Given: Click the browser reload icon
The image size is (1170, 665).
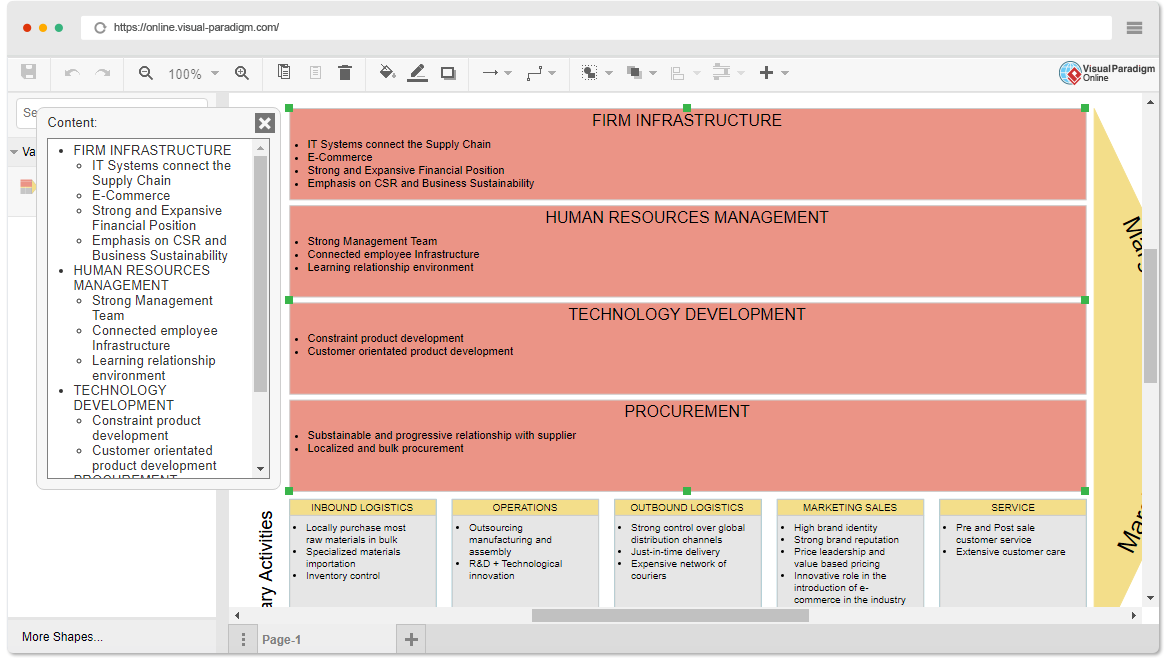Looking at the screenshot, I should pos(100,28).
